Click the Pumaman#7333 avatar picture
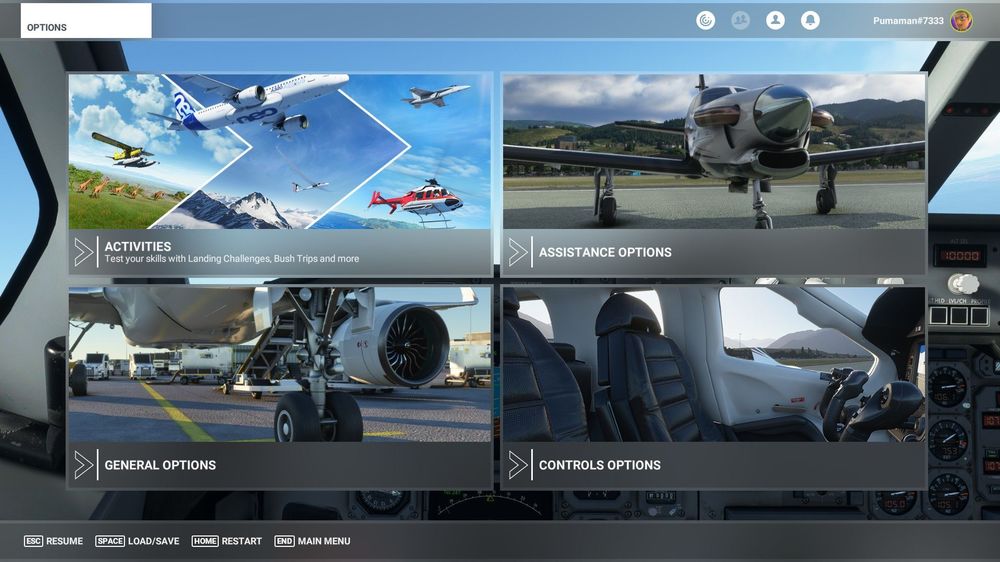This screenshot has height=562, width=1000. (961, 20)
